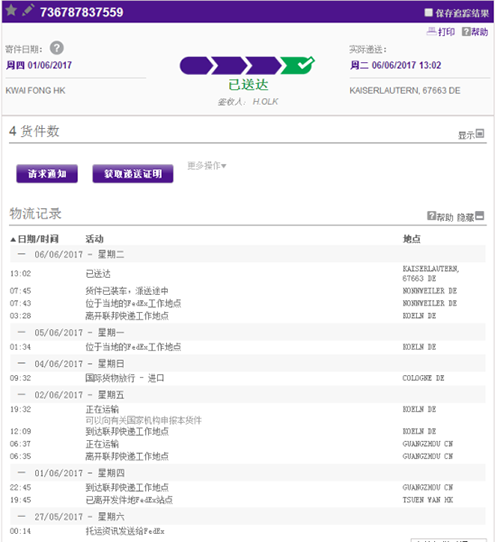Click the 活动 column header
500x542 pixels.
pyautogui.click(x=94, y=239)
